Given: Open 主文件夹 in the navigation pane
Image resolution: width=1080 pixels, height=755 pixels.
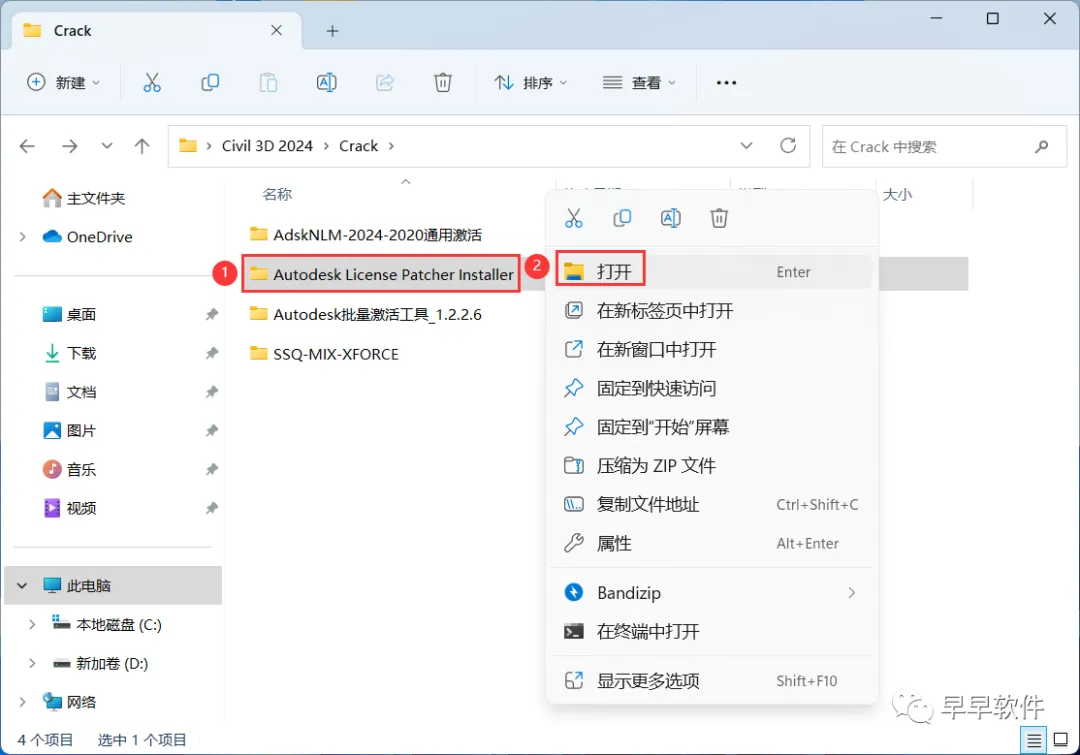Looking at the screenshot, I should tap(84, 198).
